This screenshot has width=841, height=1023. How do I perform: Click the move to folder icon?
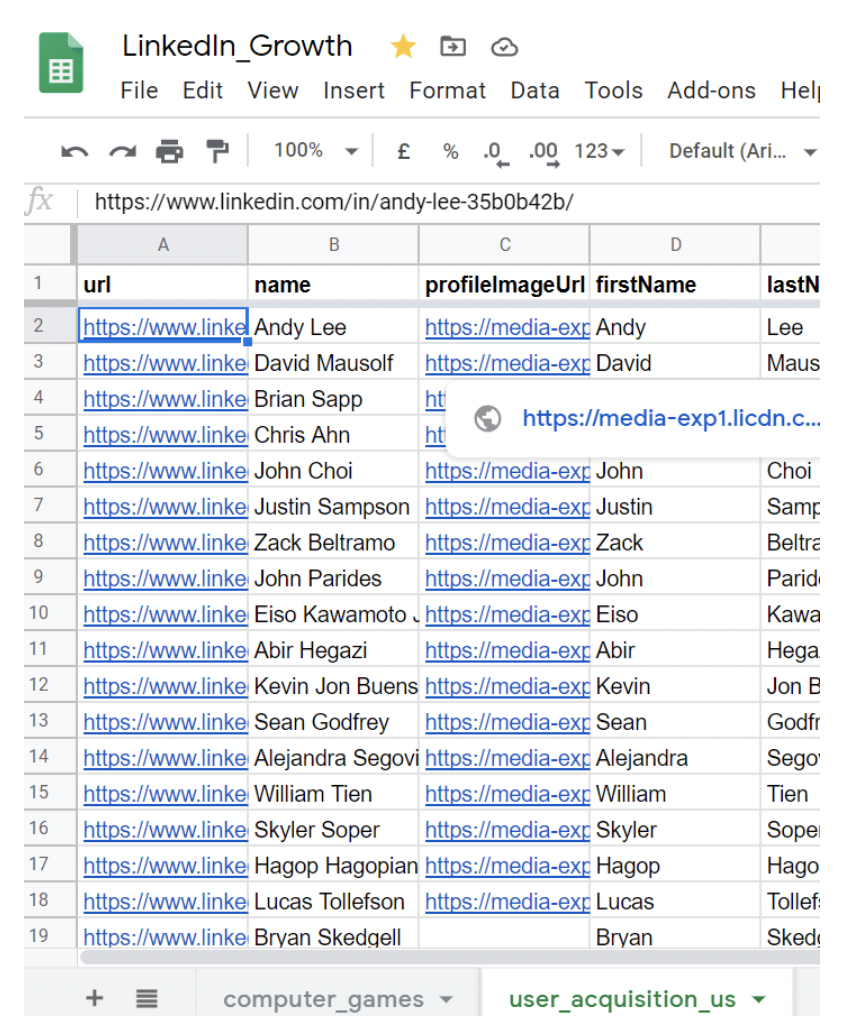point(453,47)
